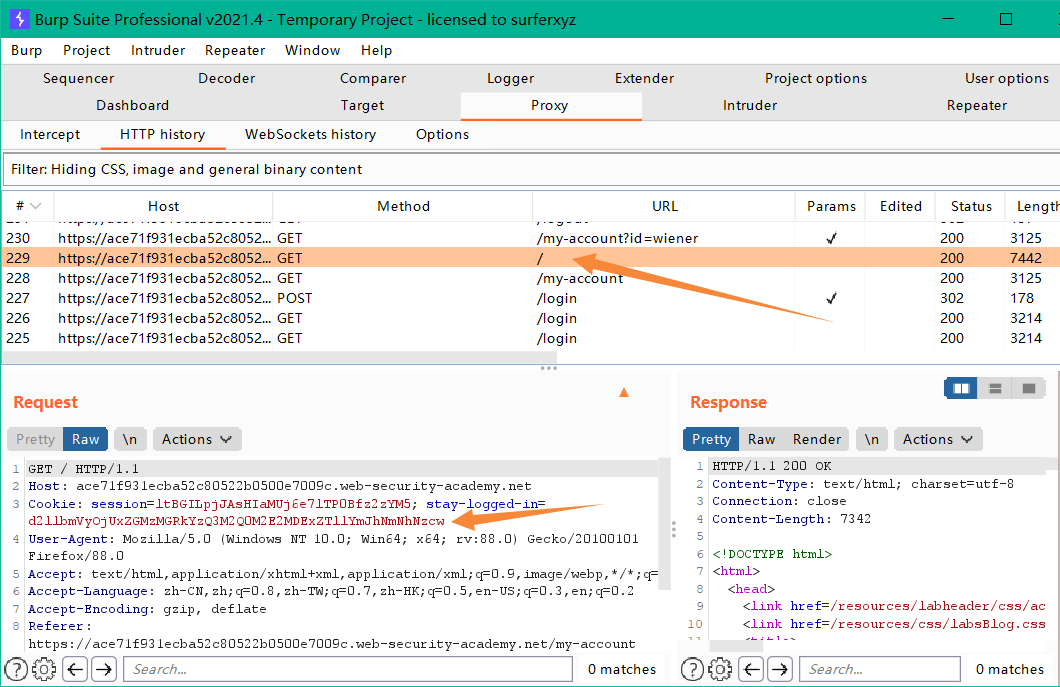Switch to combined tabbed layout
Screen dimensions: 1060x687
click(x=1029, y=388)
